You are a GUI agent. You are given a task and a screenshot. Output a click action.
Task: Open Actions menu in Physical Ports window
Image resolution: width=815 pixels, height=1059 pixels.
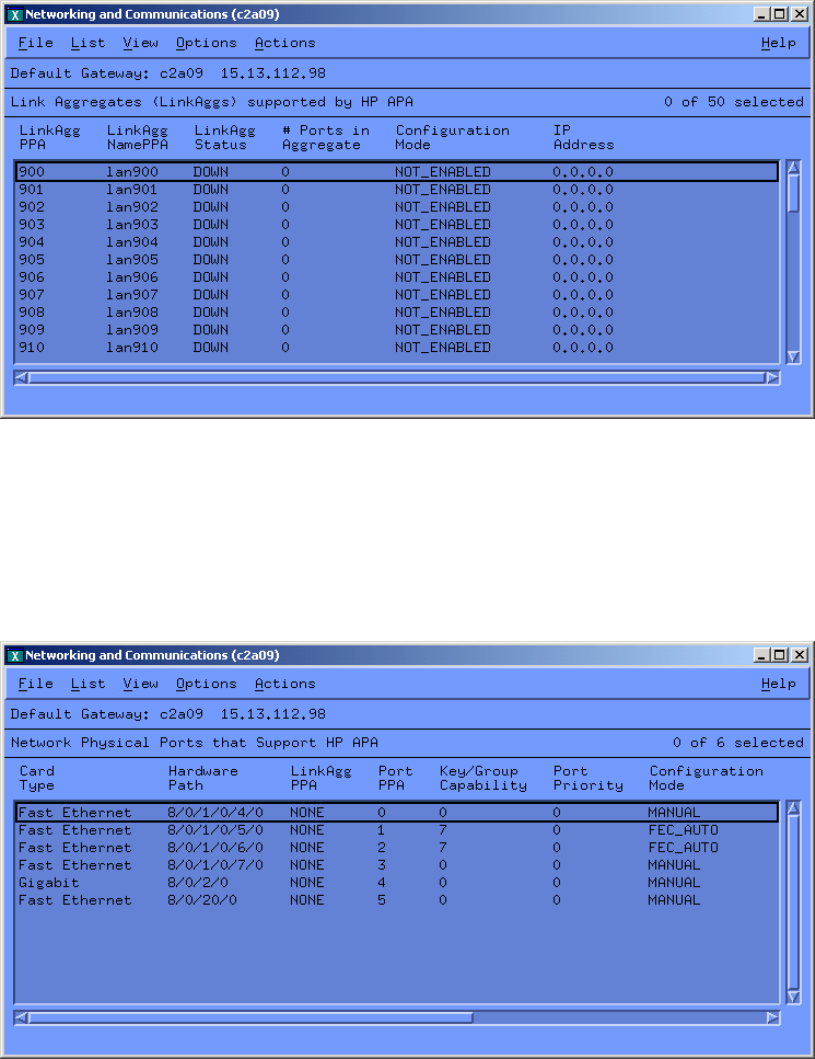click(285, 683)
